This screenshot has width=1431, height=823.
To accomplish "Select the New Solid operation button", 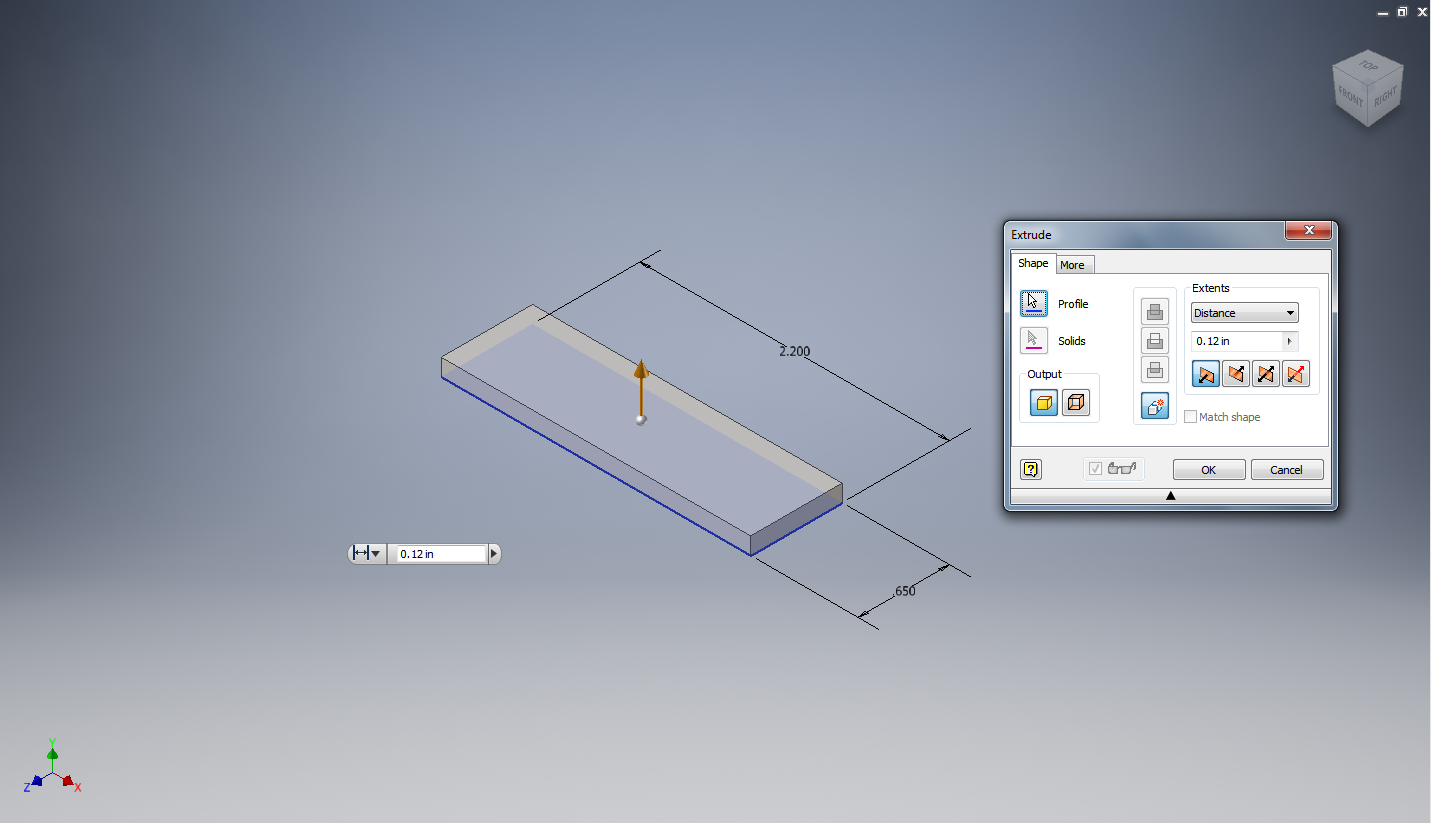I will click(x=1155, y=406).
